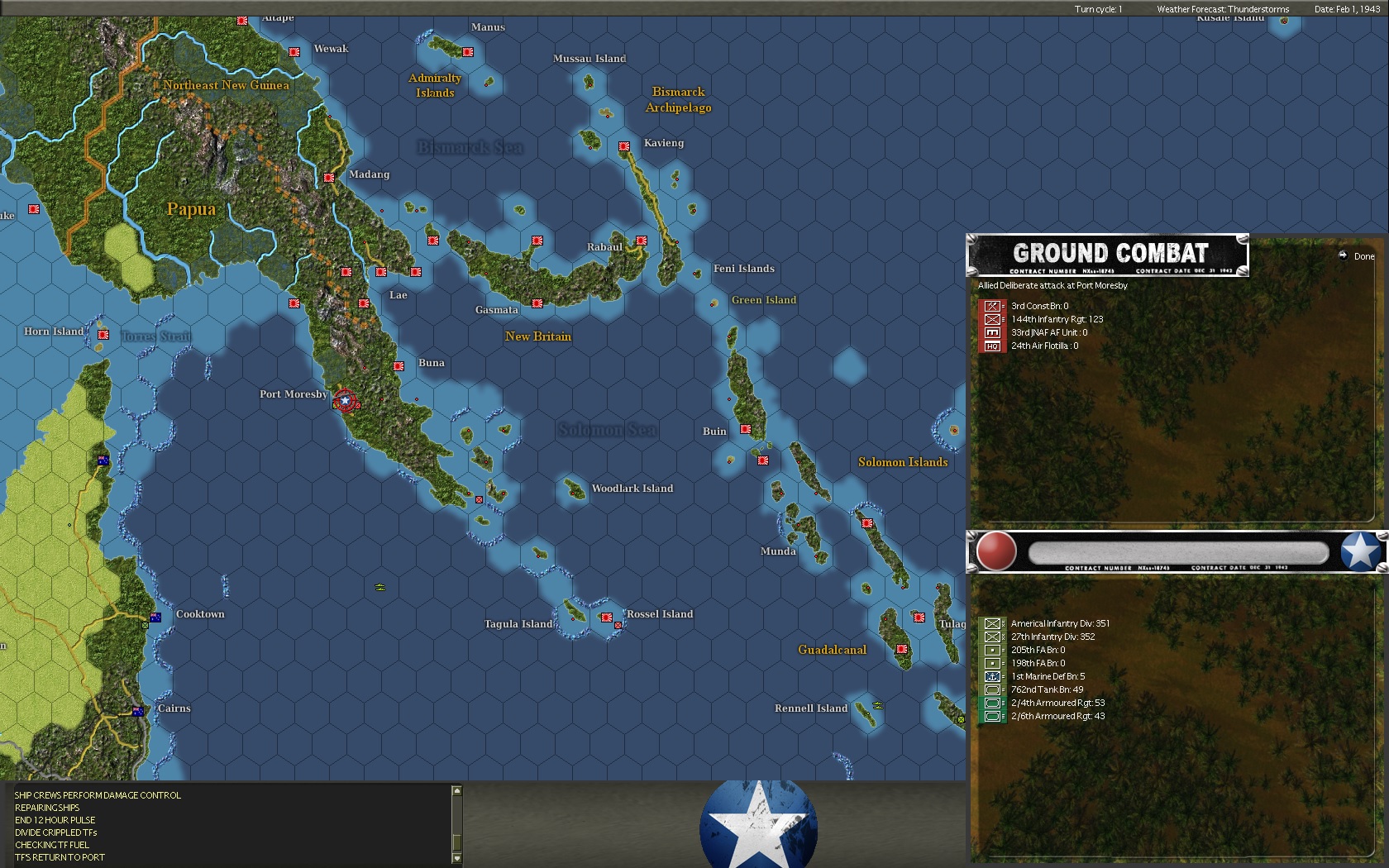
Task: Click the Americal Infantry Div unit icon
Action: coord(992,623)
